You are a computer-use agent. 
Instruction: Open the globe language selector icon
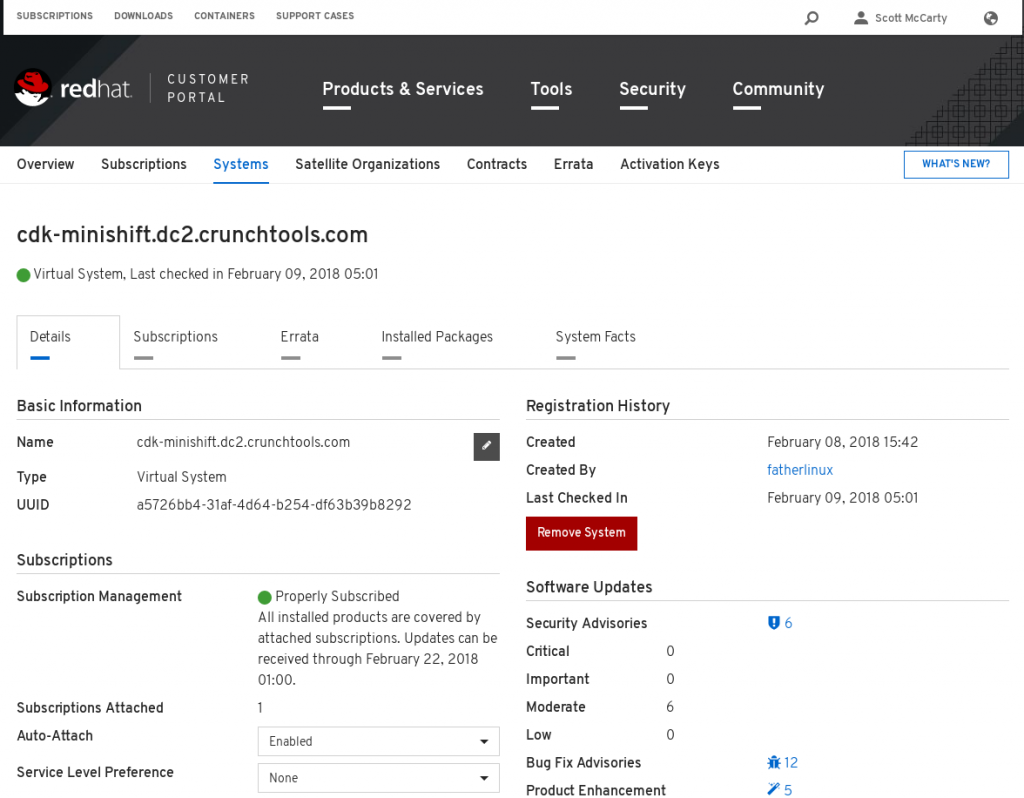coord(990,18)
